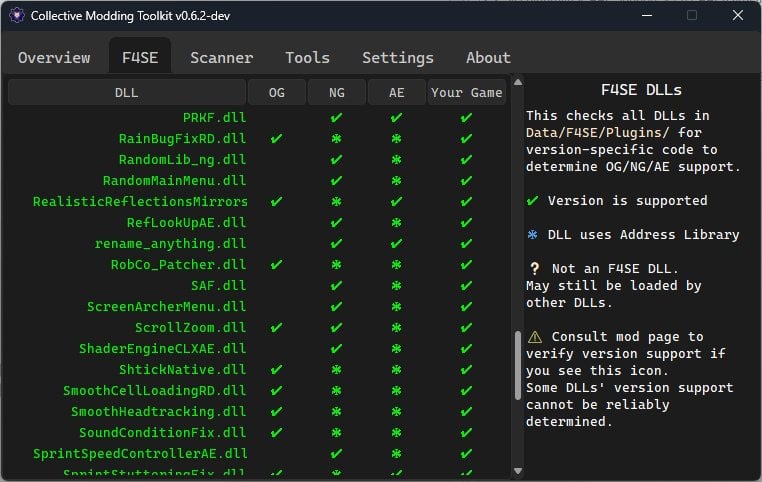Viewport: 762px width, 482px height.
Task: Select RandomMainMenu.dll entry
Action: pyautogui.click(x=174, y=180)
